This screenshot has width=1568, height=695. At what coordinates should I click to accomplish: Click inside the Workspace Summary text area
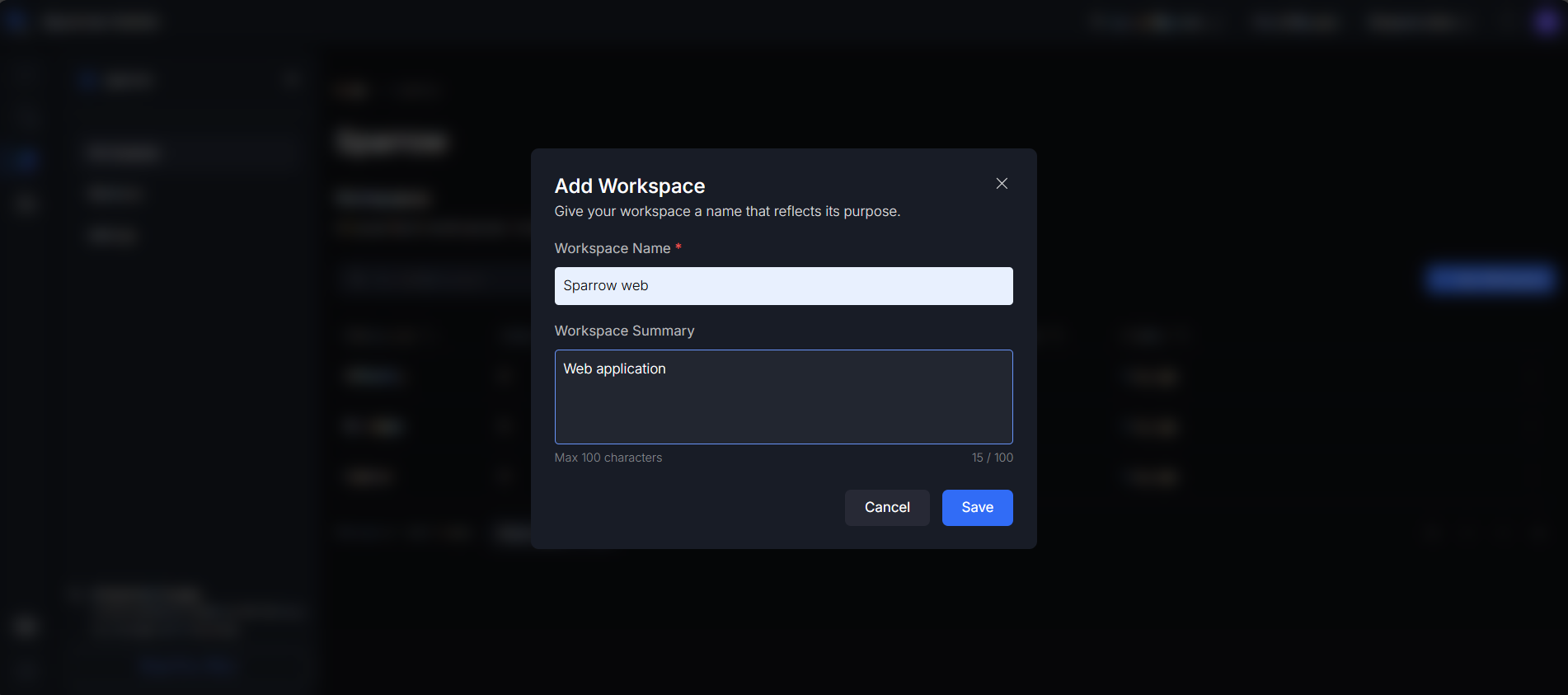pyautogui.click(x=783, y=404)
